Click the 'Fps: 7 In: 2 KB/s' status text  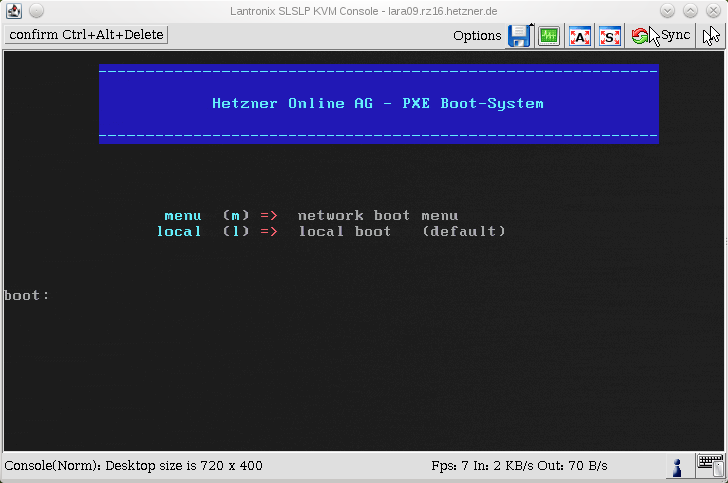click(482, 466)
